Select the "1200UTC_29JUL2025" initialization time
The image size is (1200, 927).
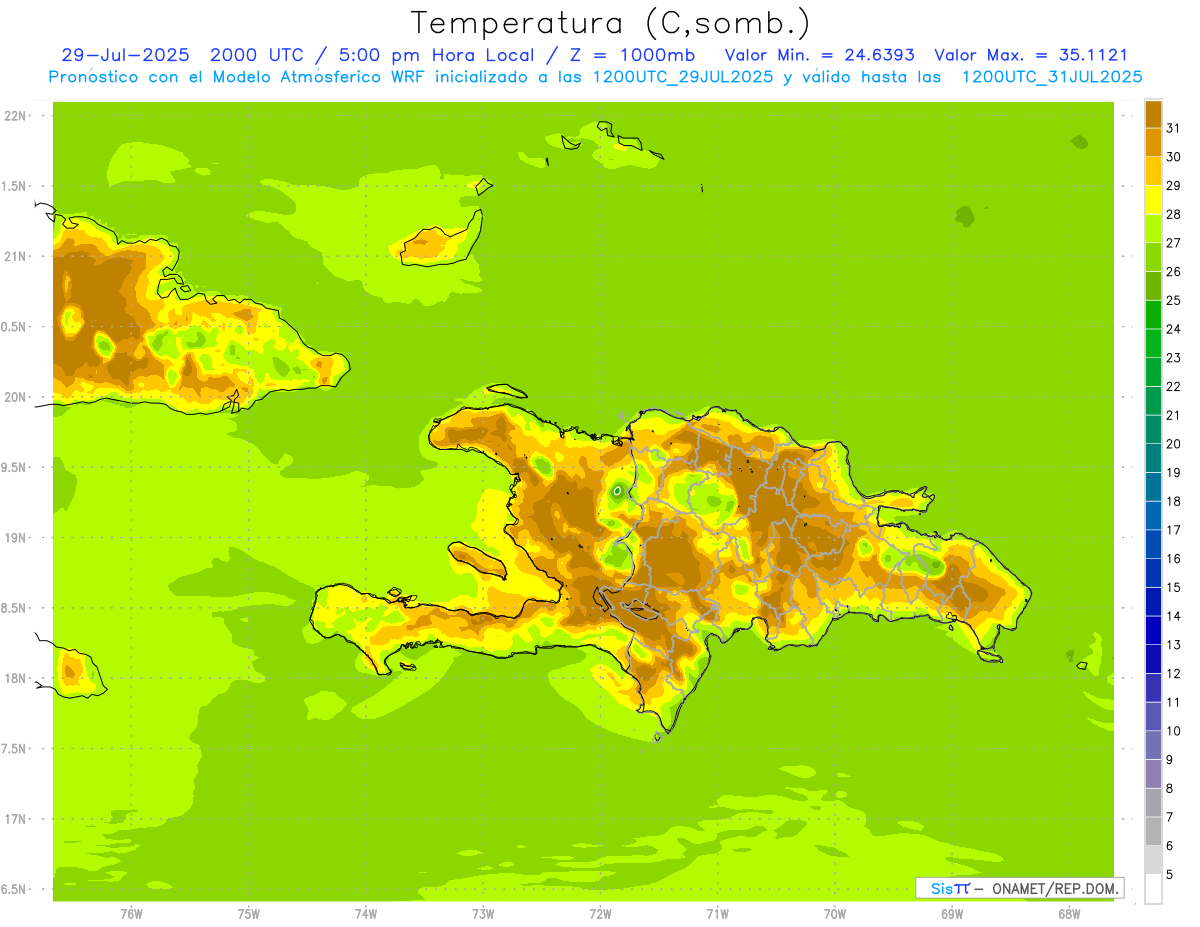coord(683,76)
